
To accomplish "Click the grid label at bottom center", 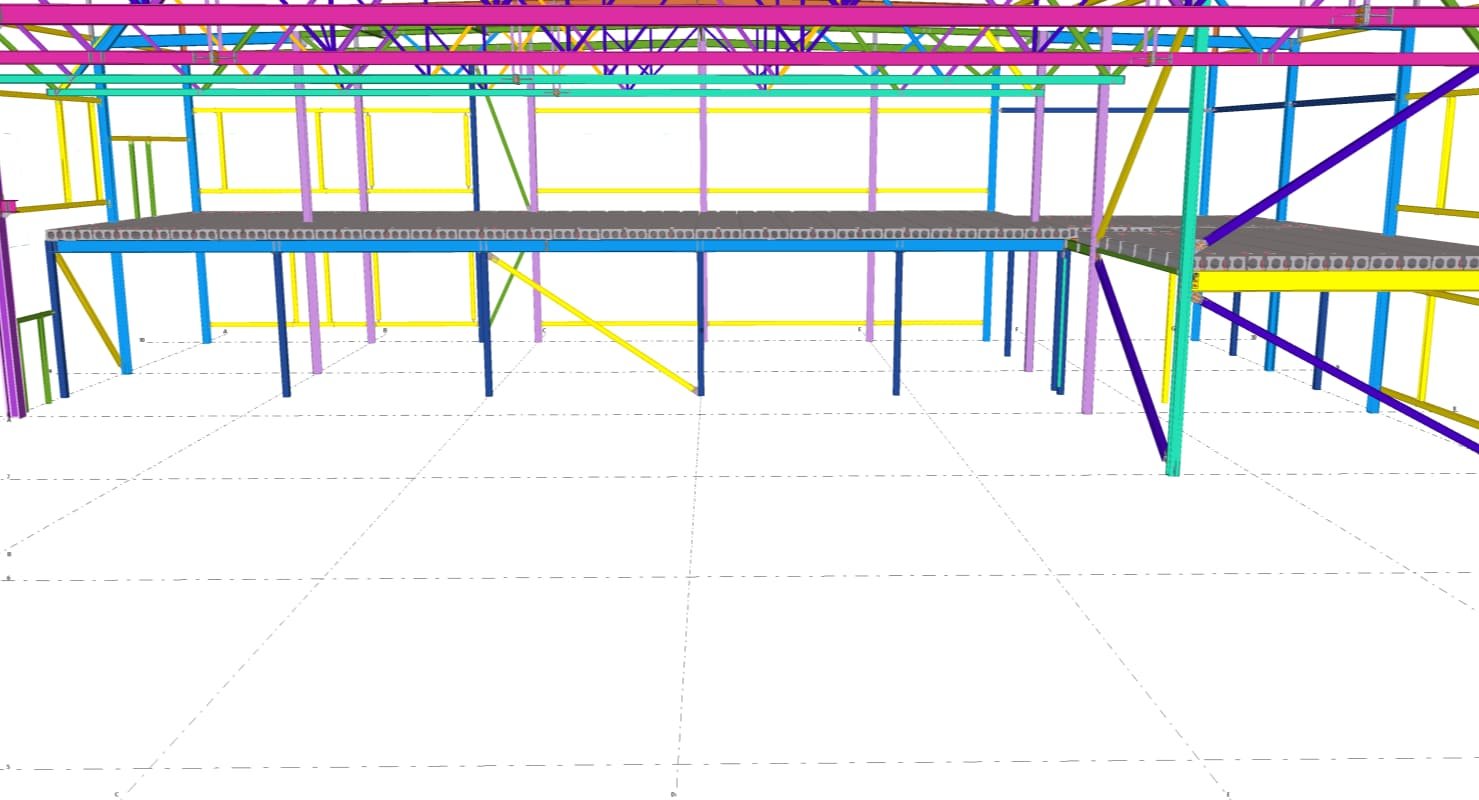I will click(674, 795).
